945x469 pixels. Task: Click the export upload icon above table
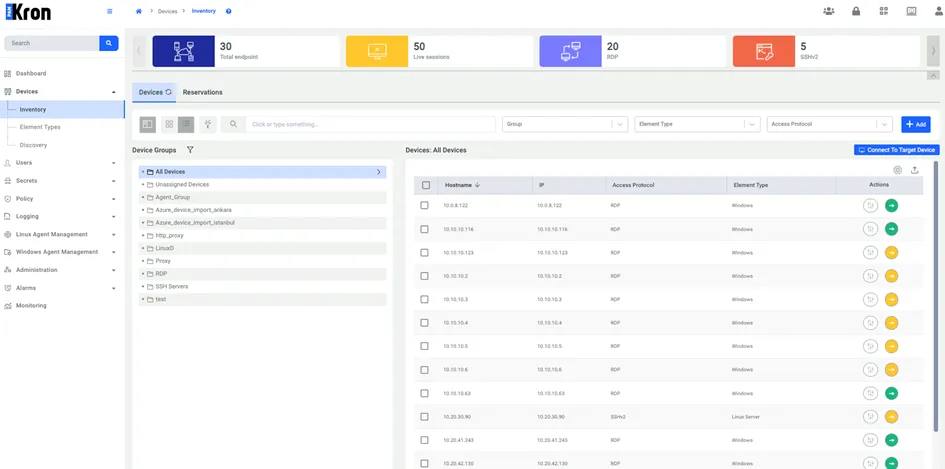coord(914,170)
